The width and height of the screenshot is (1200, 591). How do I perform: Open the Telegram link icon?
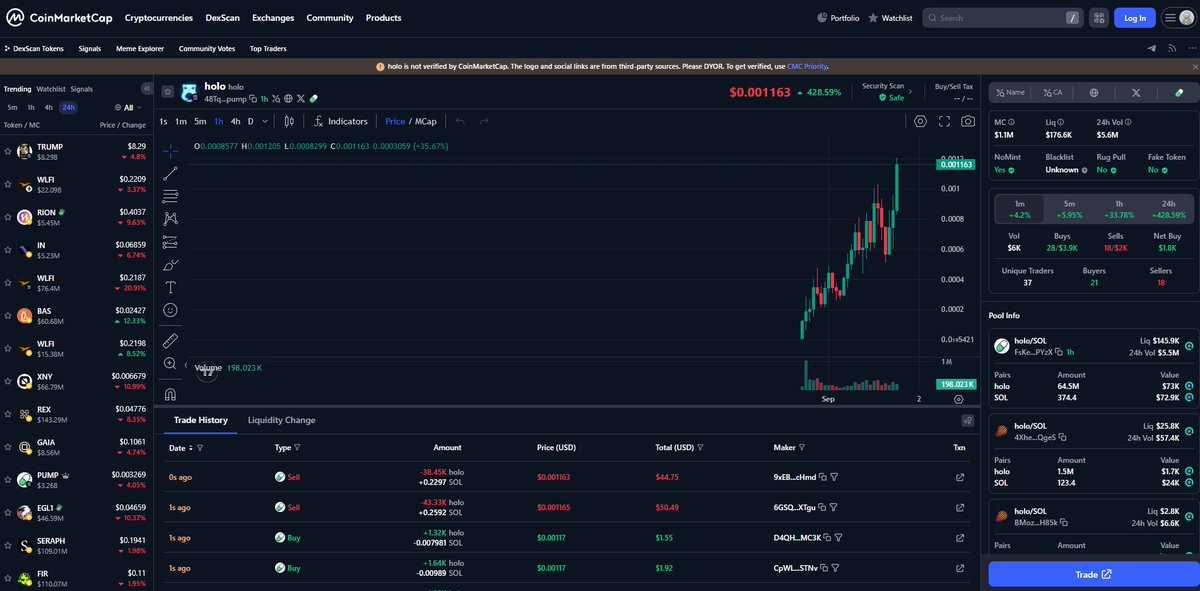pyautogui.click(x=1151, y=48)
